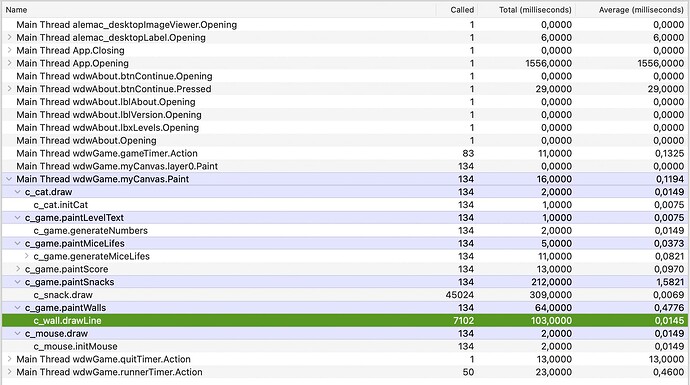Collapse the c_cat.draw node
This screenshot has height=385, width=690.
[x=18, y=192]
